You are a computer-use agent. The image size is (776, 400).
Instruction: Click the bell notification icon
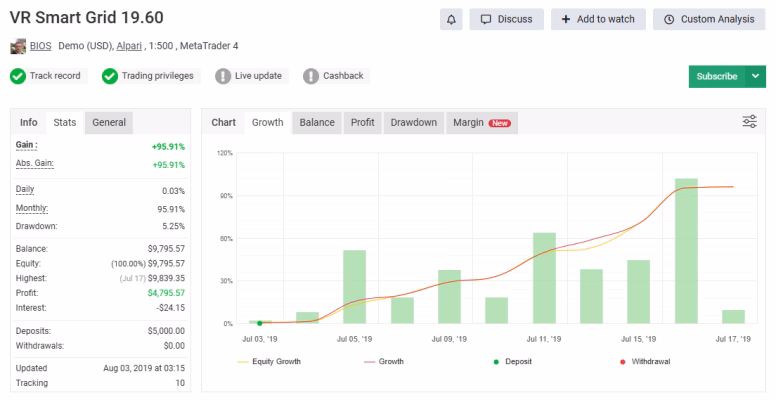451,19
